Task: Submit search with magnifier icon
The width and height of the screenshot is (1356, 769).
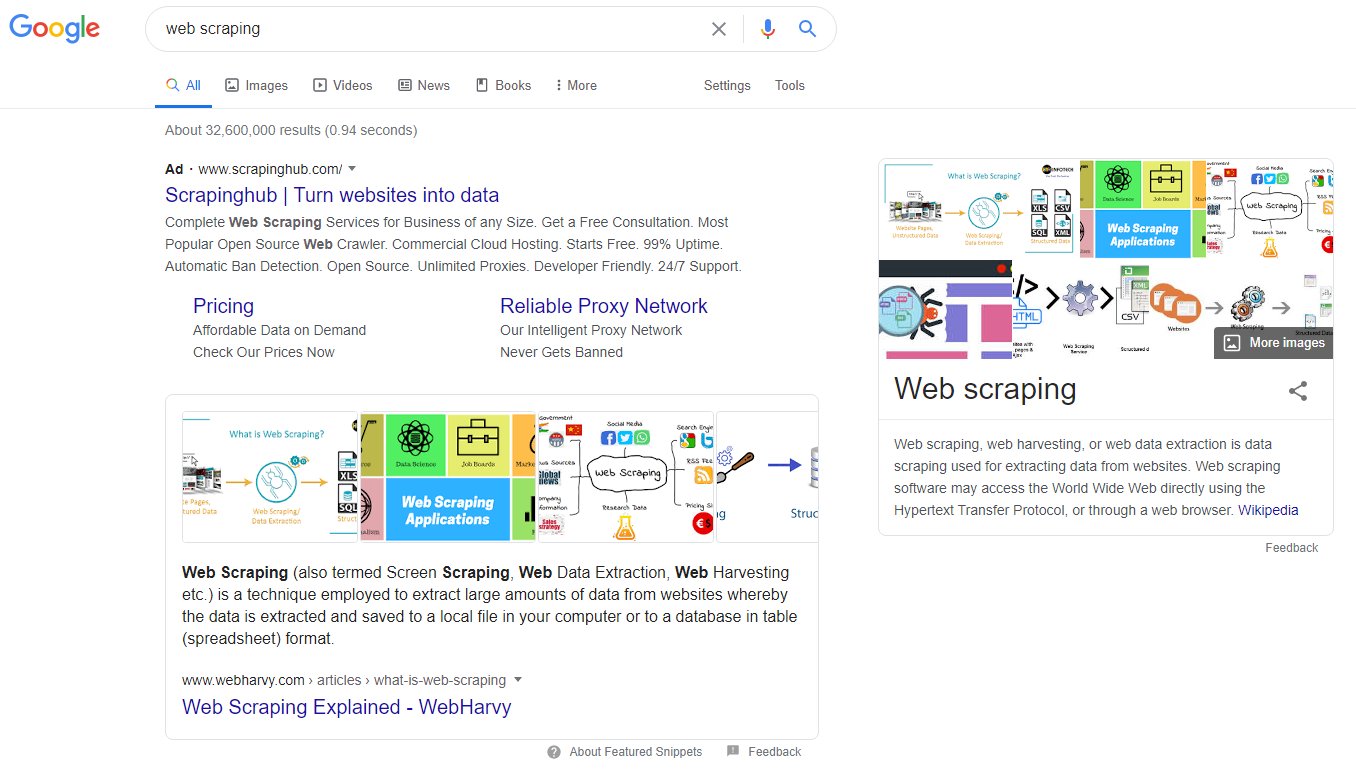Action: [808, 29]
